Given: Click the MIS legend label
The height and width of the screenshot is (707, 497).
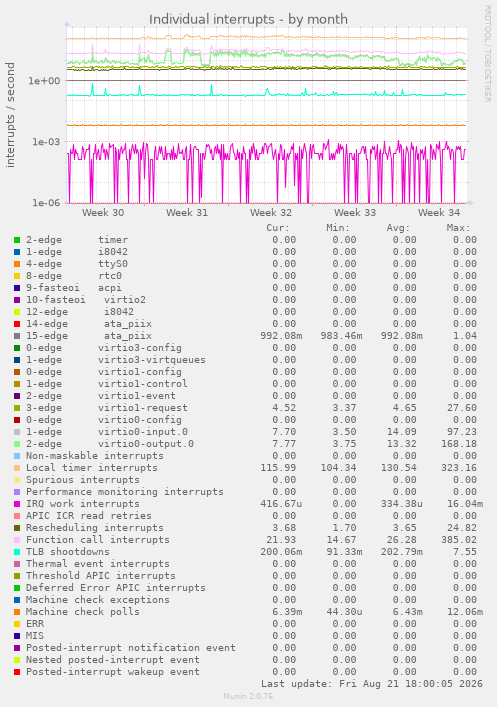Looking at the screenshot, I should pos(35,636).
